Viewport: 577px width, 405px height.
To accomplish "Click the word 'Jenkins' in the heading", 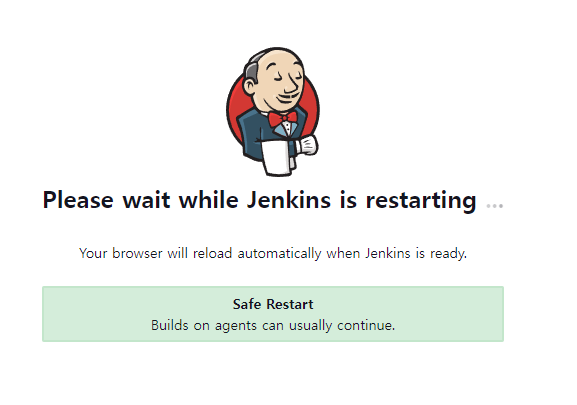I will coord(288,200).
